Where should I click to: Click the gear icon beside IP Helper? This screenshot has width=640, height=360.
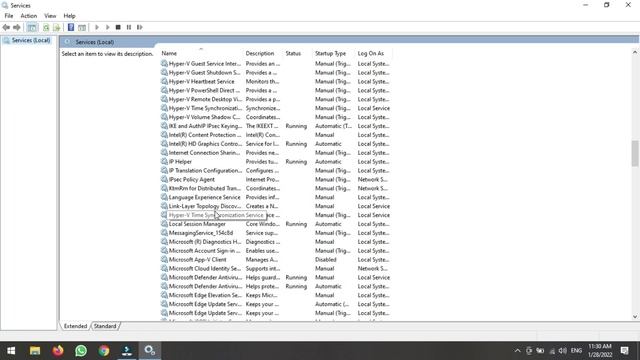point(164,162)
